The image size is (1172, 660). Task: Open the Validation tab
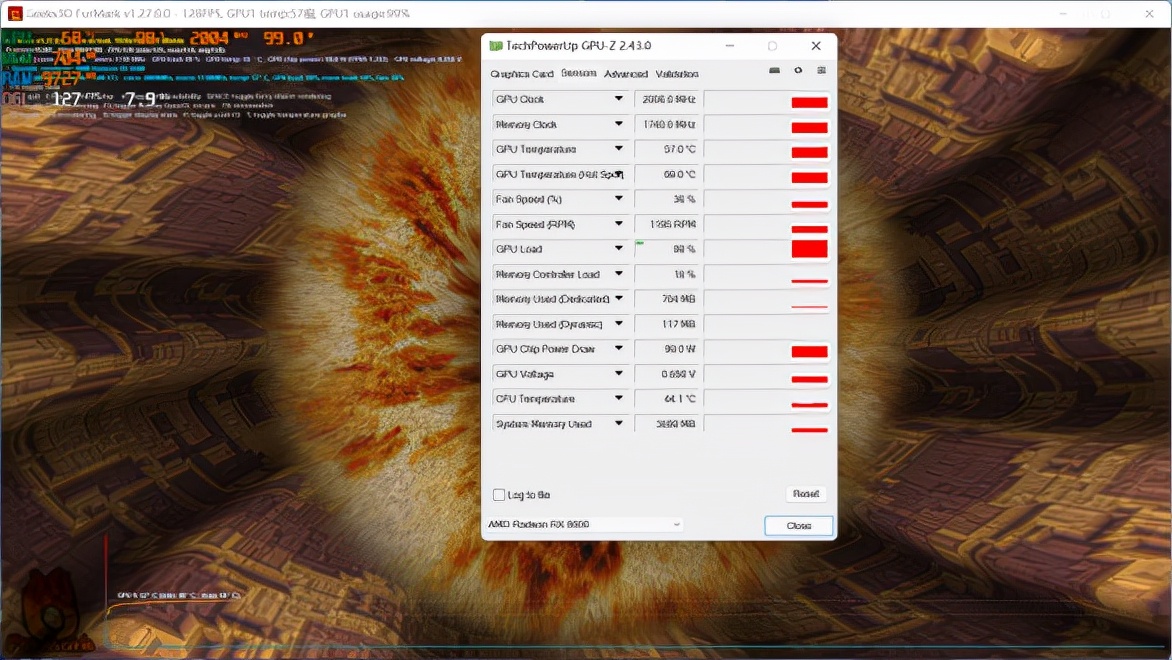(676, 74)
